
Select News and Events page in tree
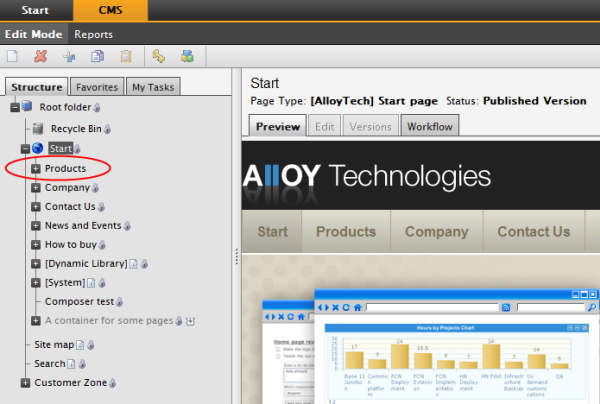tap(82, 226)
